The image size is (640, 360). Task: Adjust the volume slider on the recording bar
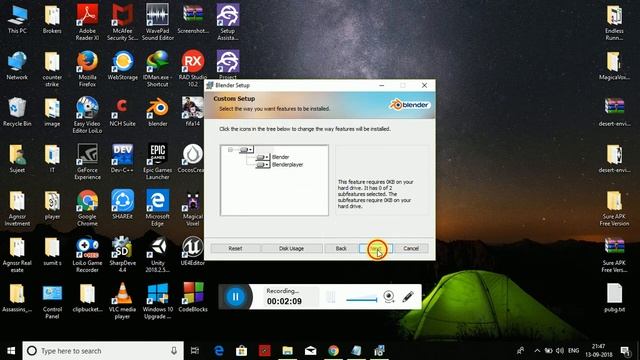362,300
